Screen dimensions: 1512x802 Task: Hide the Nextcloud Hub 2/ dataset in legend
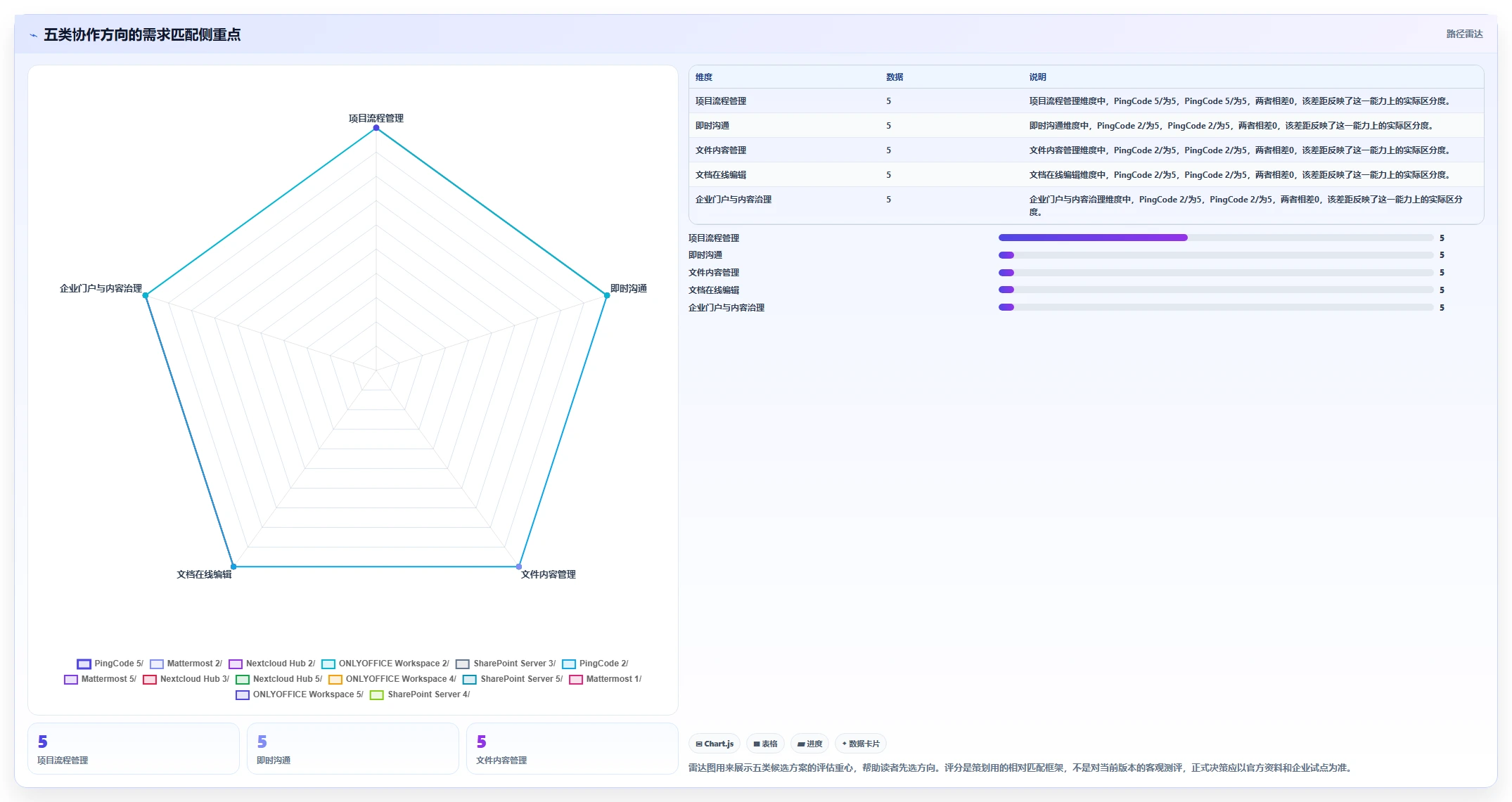(x=271, y=664)
